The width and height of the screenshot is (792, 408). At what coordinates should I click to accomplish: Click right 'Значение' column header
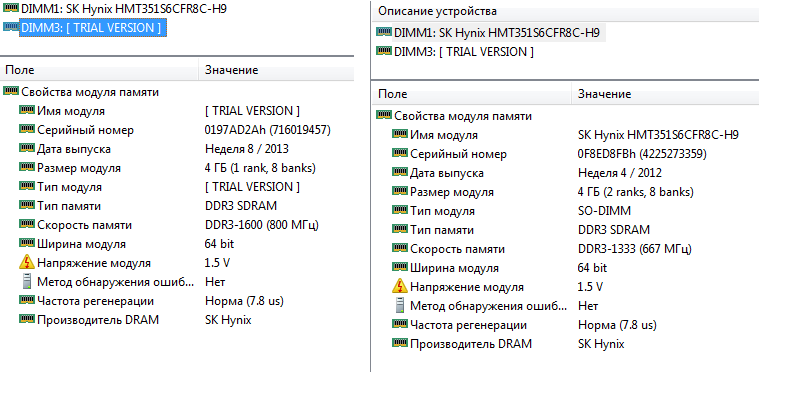[665, 94]
